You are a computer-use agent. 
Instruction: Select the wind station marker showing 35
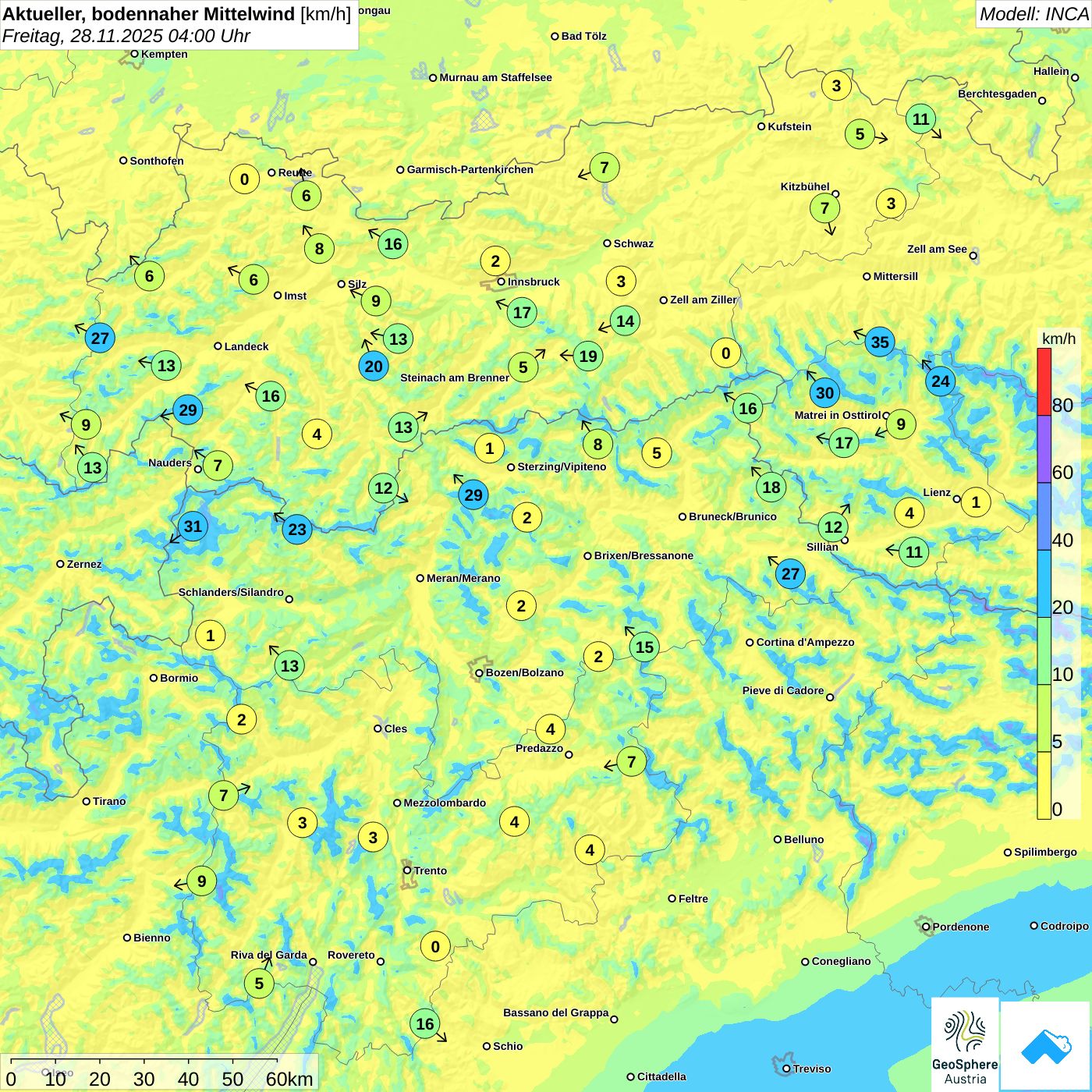[x=880, y=342]
